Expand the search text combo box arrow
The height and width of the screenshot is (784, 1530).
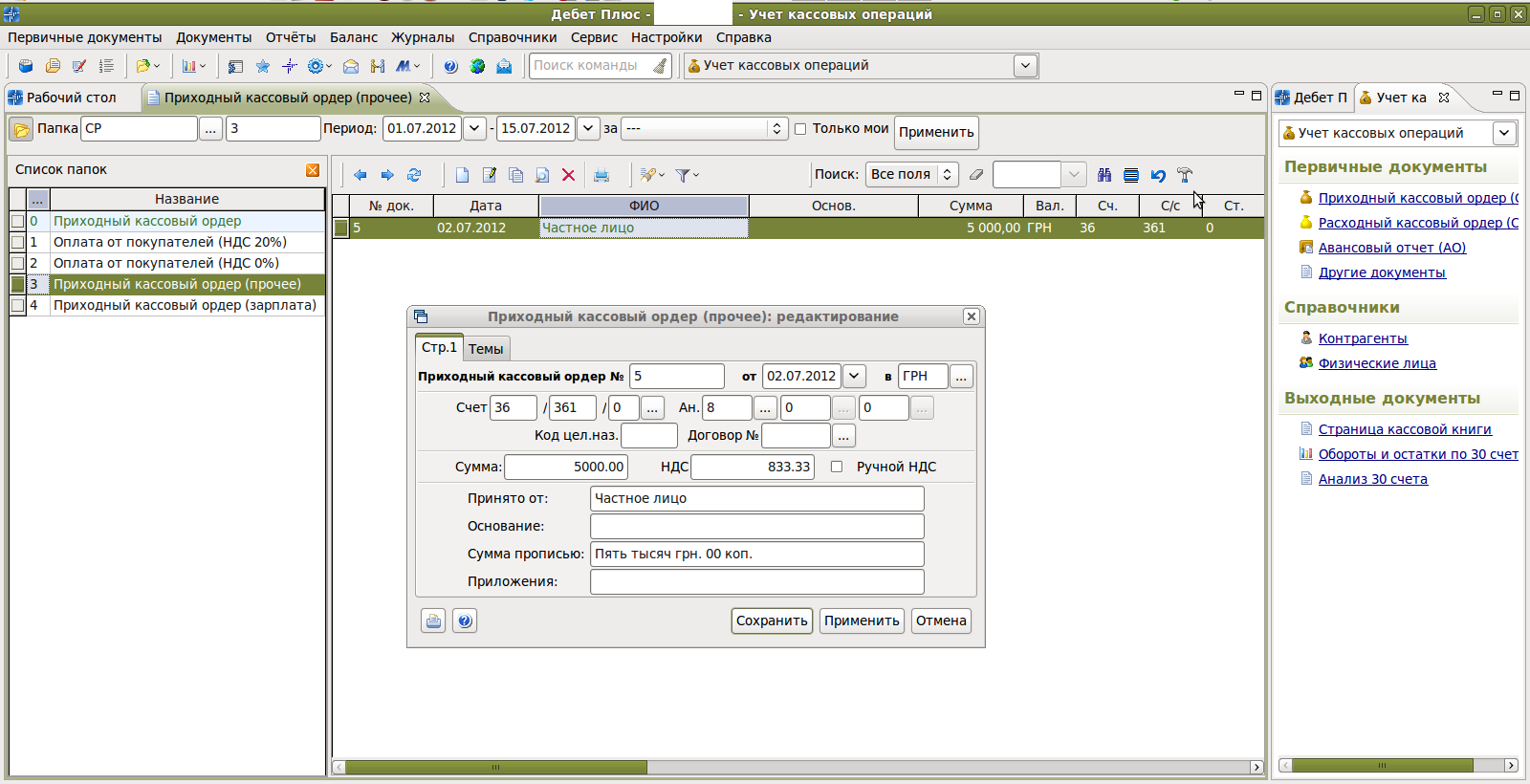coord(1074,174)
